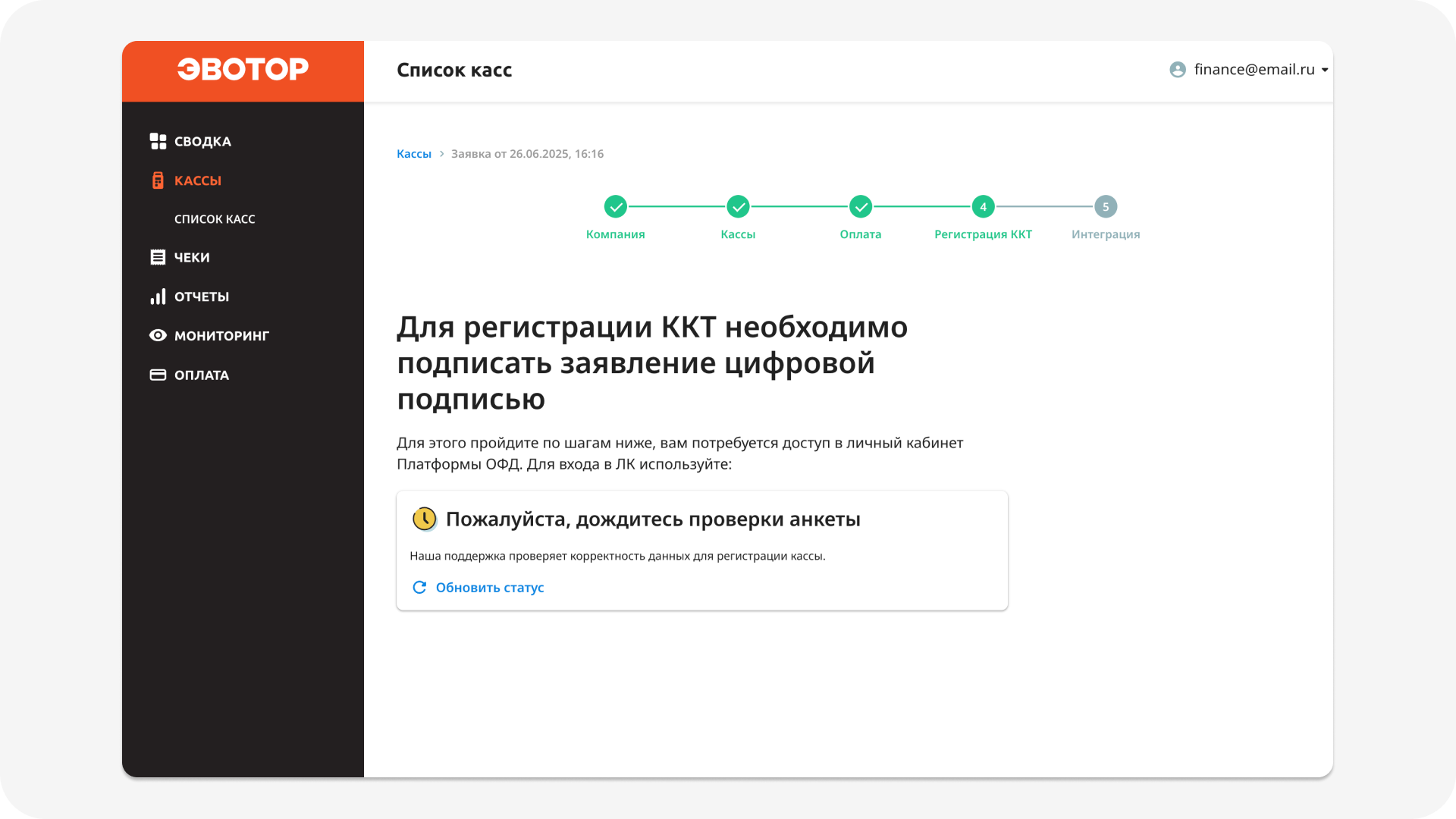The image size is (1456, 819).
Task: Follow the Кассы breadcrumb link
Action: pyautogui.click(x=413, y=153)
